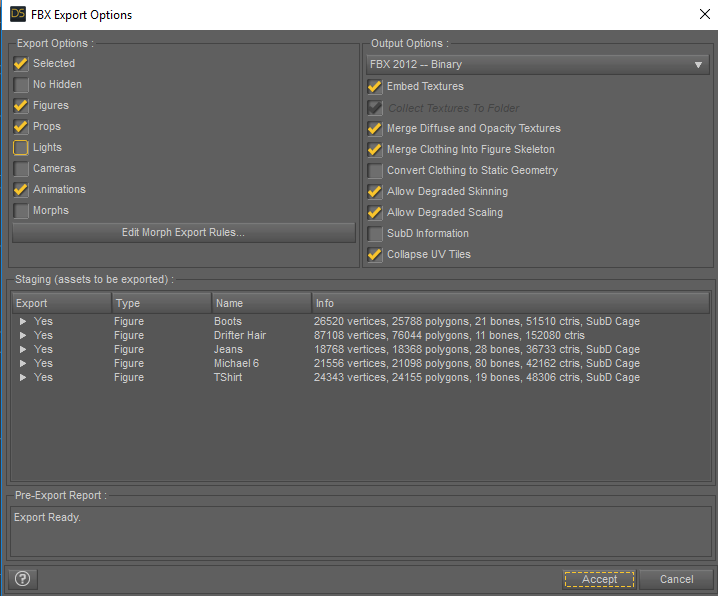718x596 pixels.
Task: Sort by the Export column header
Action: click(x=62, y=303)
